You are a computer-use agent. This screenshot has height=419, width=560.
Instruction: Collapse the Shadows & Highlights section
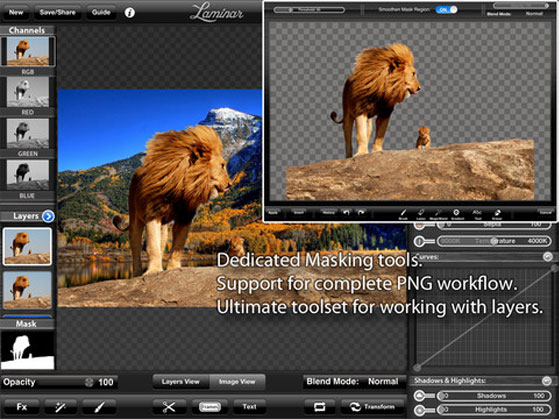546,381
